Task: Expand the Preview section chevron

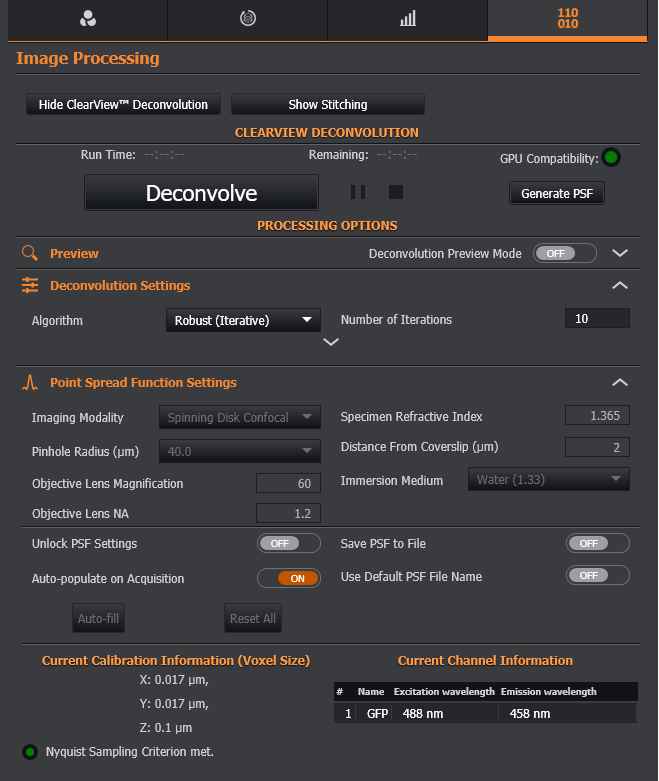Action: pos(620,253)
